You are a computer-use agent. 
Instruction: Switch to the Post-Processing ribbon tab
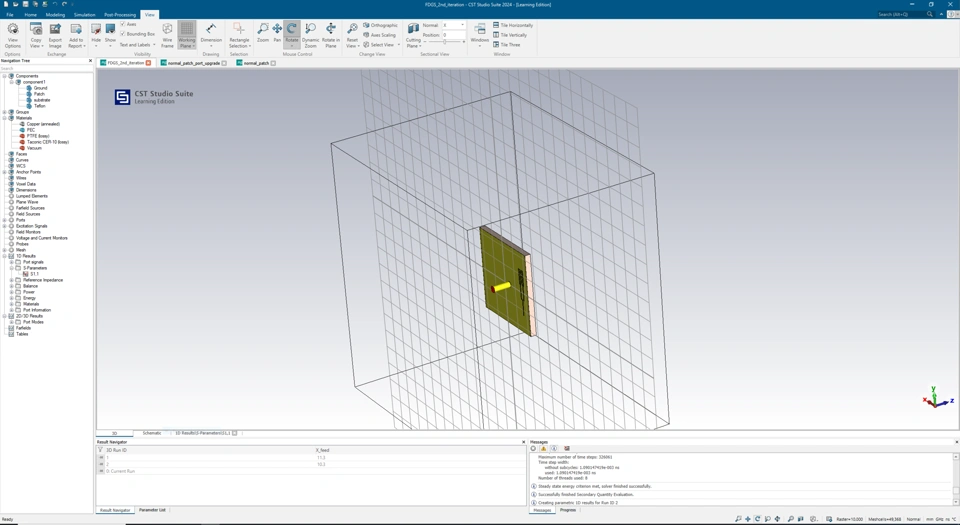pos(120,14)
